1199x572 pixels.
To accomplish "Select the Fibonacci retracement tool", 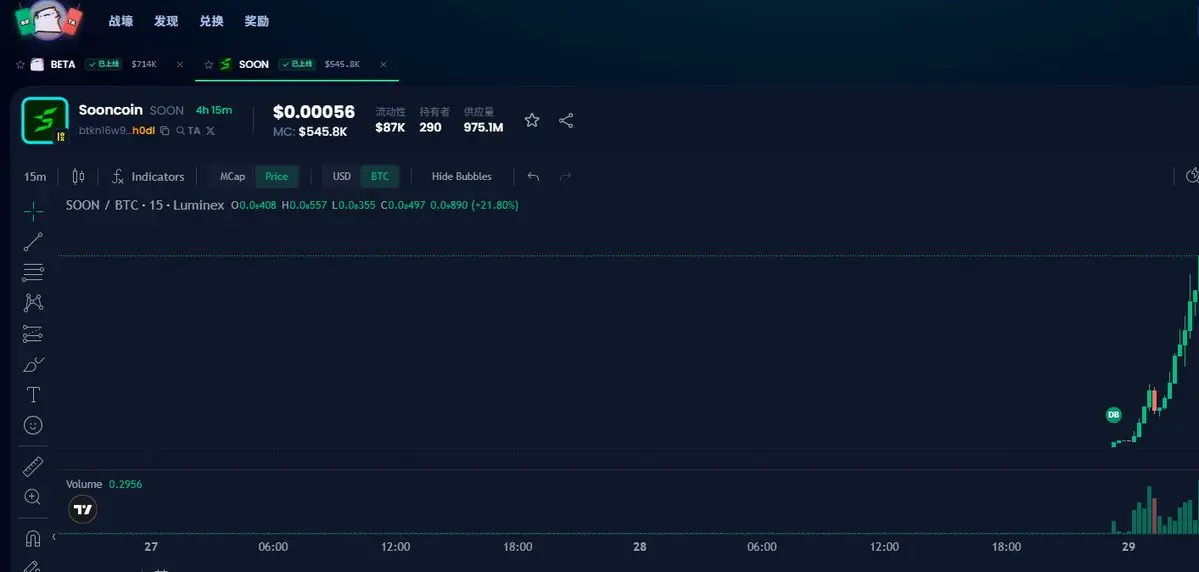I will click(33, 272).
